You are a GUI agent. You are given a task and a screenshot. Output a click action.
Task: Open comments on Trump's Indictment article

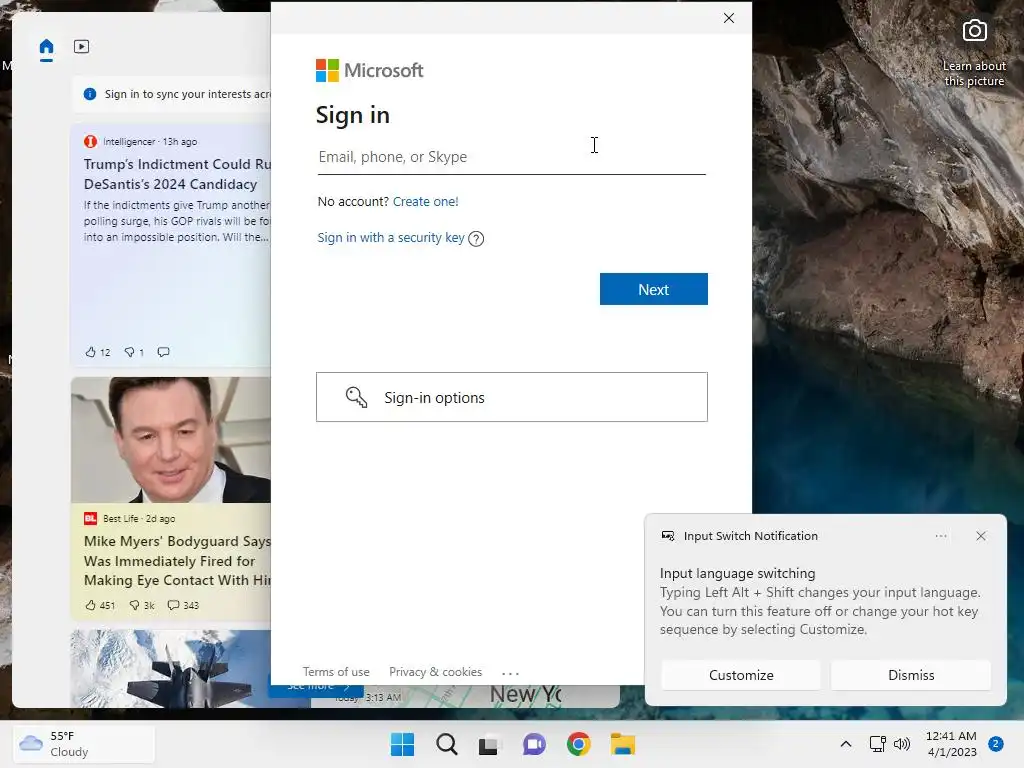[163, 352]
